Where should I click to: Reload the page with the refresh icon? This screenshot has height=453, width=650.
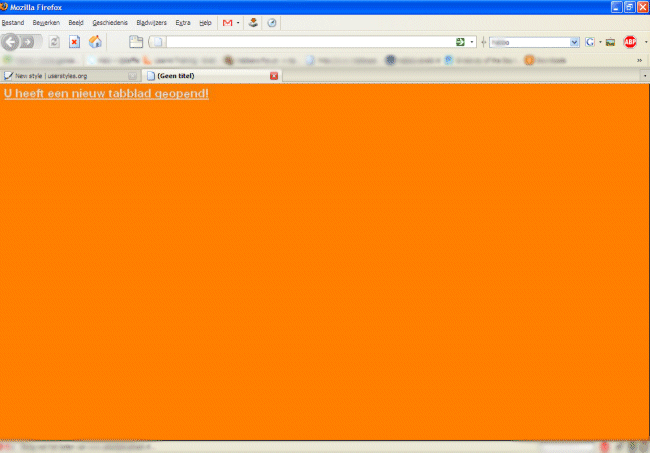click(x=54, y=42)
